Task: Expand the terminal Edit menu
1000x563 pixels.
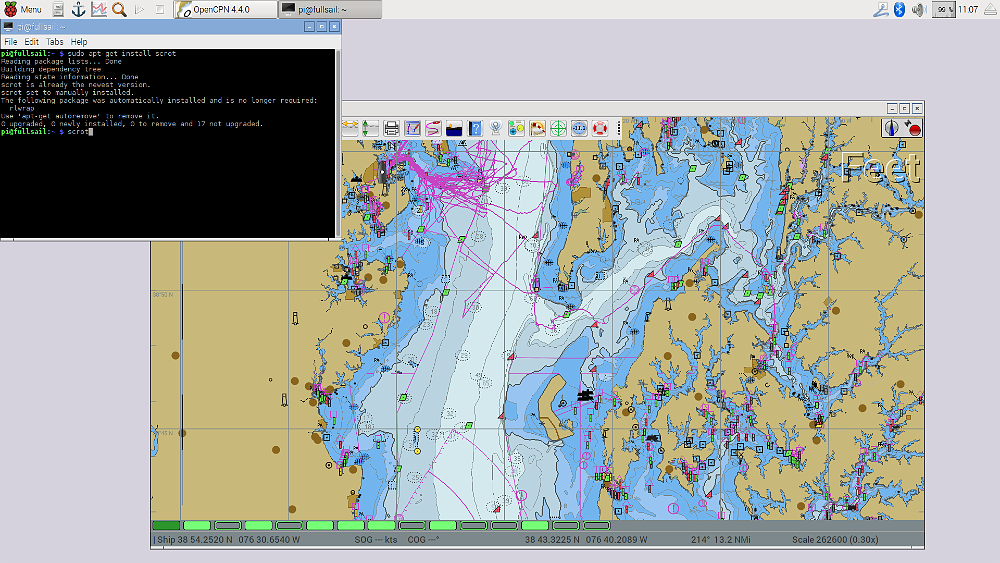Action: [32, 42]
